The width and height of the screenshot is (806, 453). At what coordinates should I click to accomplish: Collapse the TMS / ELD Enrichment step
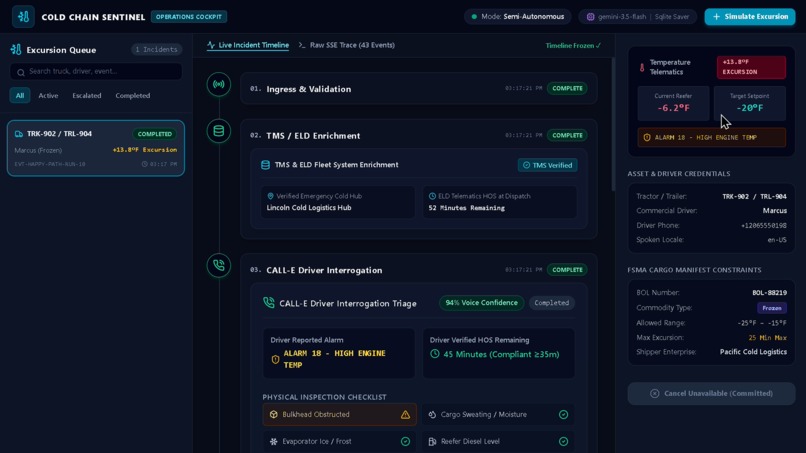click(419, 135)
